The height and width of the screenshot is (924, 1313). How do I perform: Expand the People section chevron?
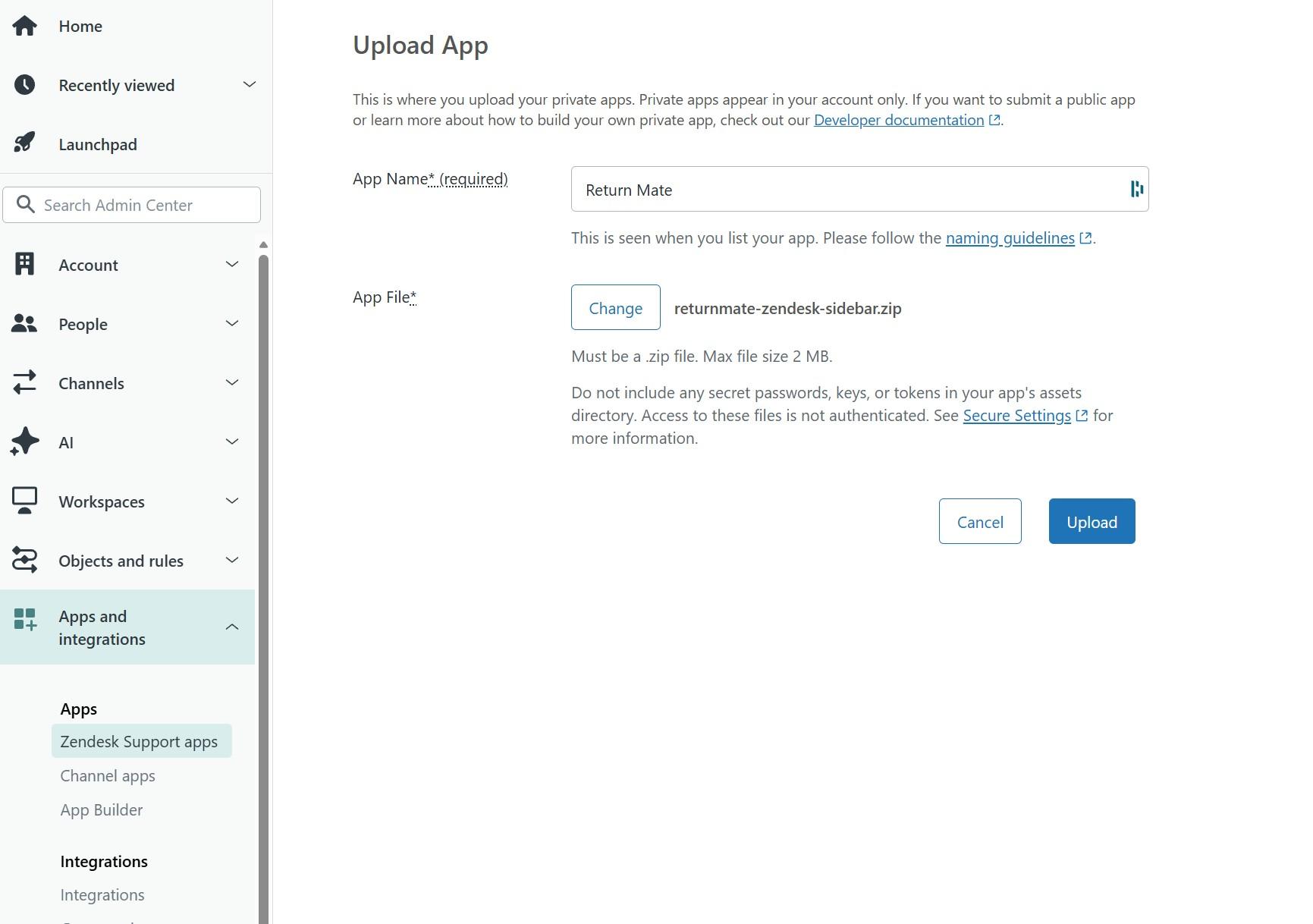[232, 323]
